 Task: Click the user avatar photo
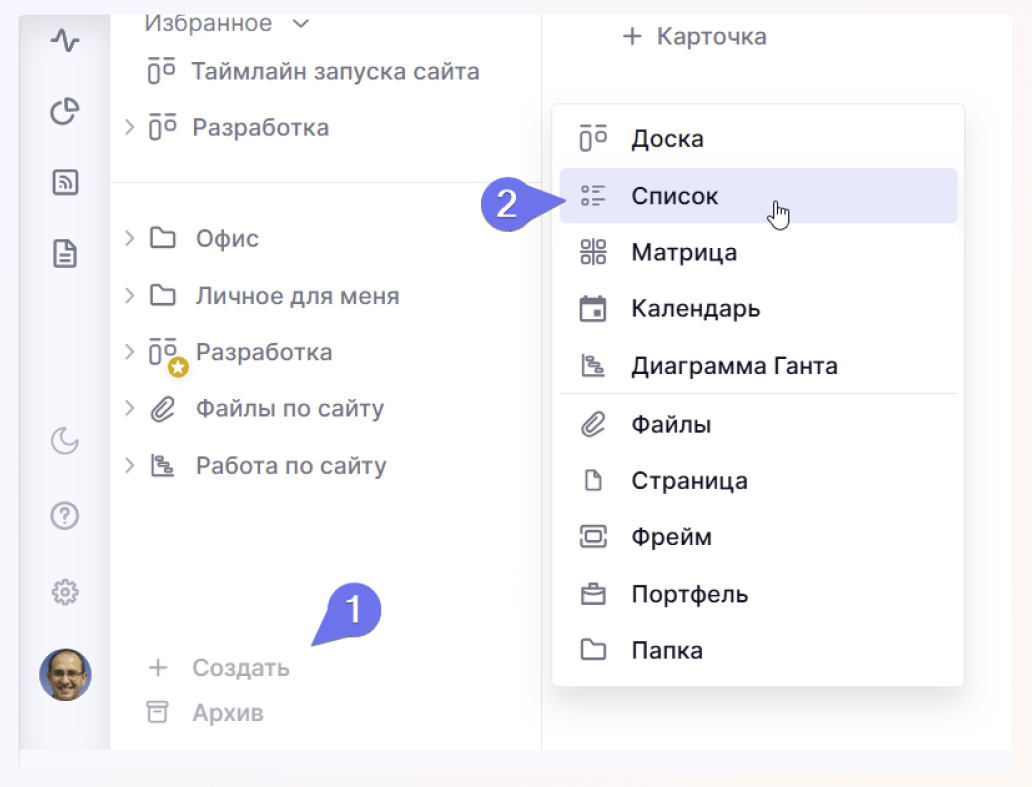(x=65, y=675)
